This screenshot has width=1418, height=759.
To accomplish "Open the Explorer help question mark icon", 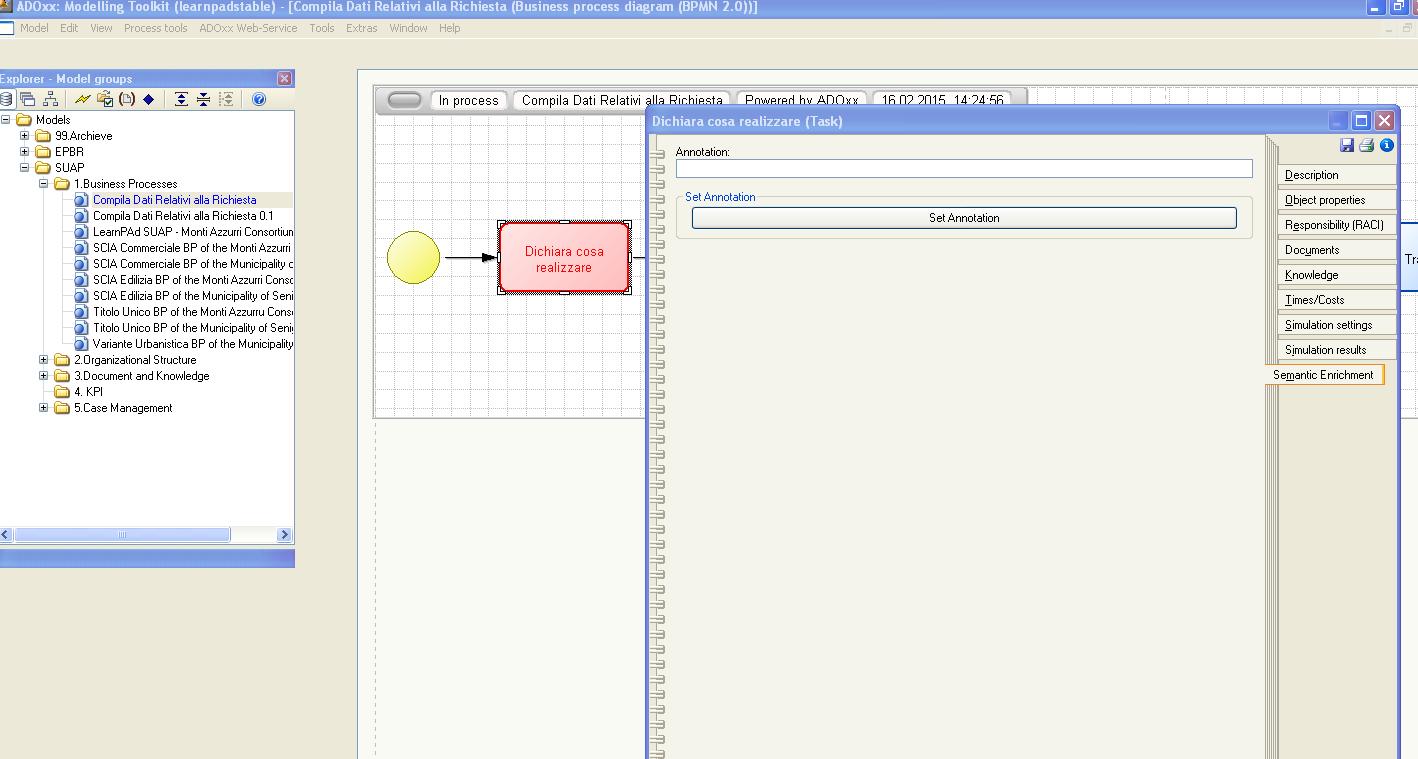I will (259, 99).
